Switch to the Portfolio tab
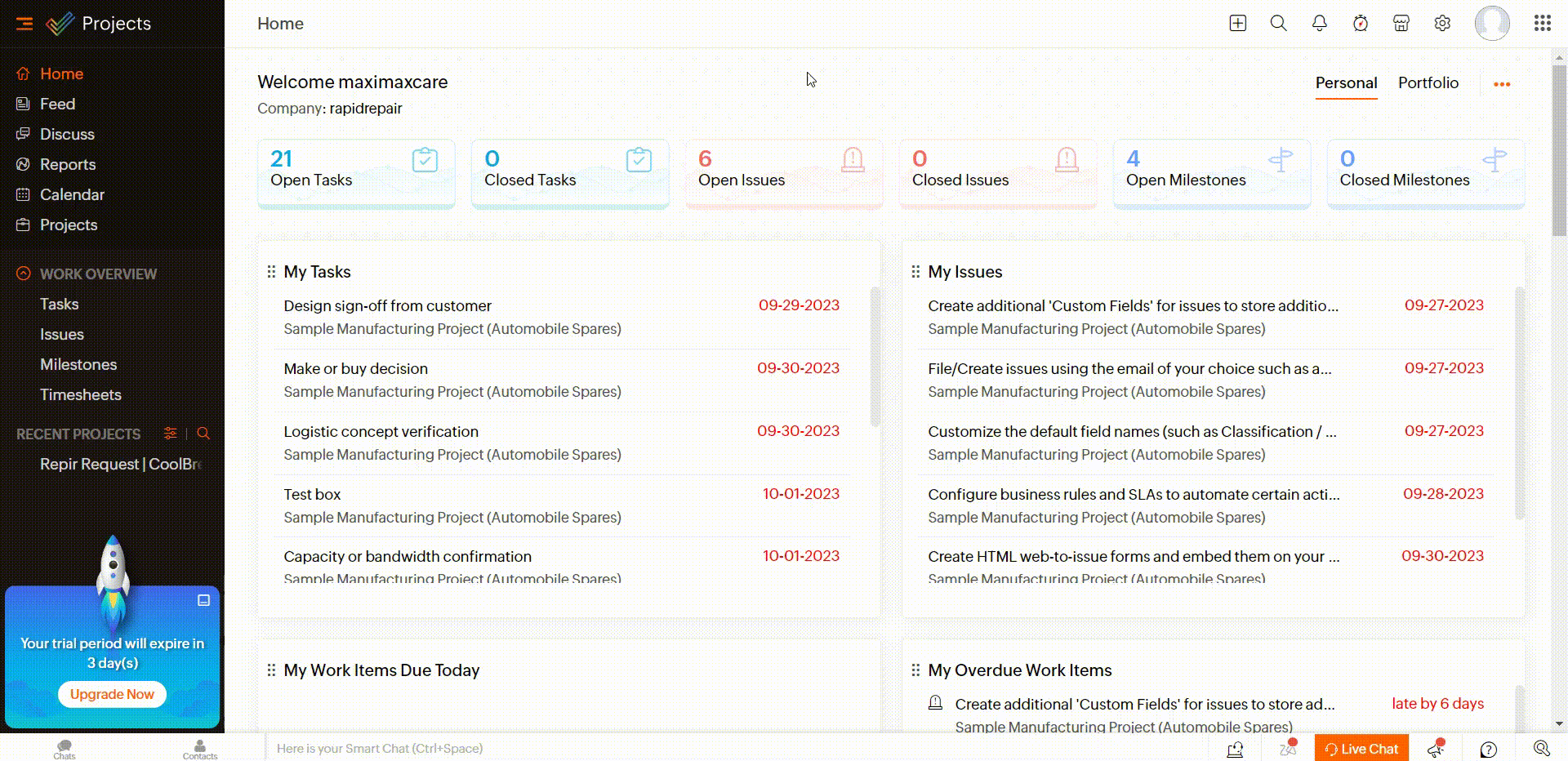Image resolution: width=1568 pixels, height=761 pixels. click(1428, 83)
